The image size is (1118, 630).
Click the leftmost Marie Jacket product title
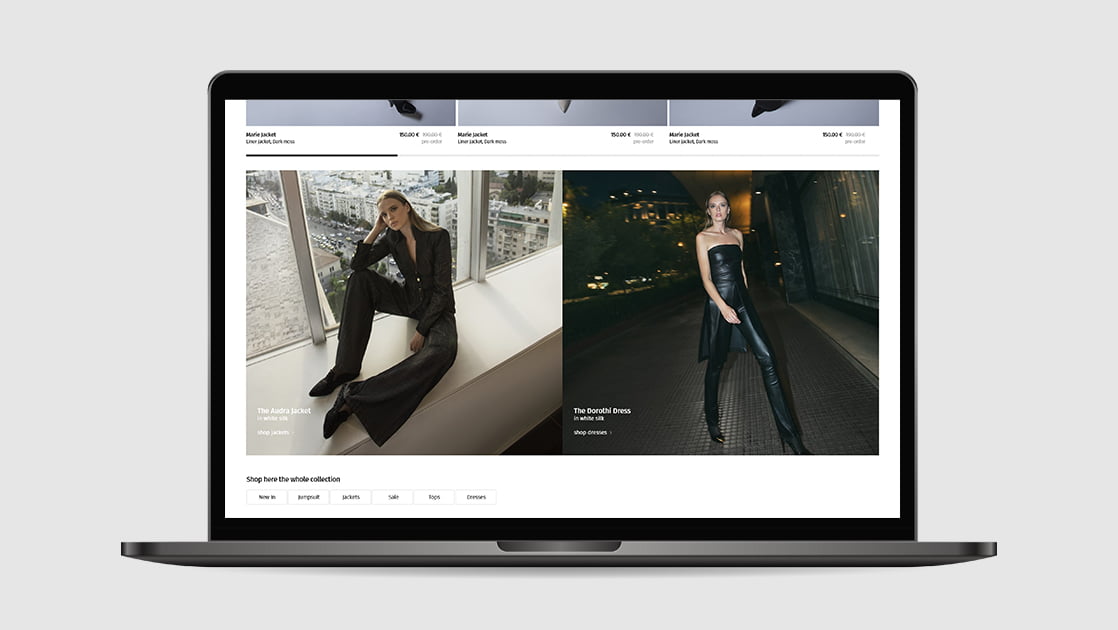[261, 134]
